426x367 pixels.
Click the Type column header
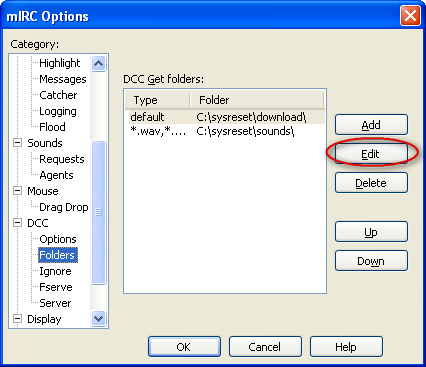click(157, 100)
